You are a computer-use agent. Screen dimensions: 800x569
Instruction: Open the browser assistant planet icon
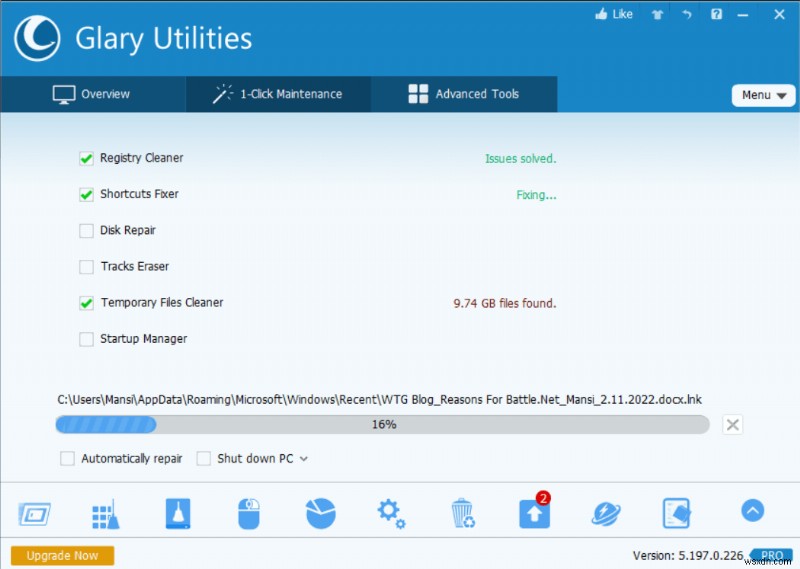point(606,513)
